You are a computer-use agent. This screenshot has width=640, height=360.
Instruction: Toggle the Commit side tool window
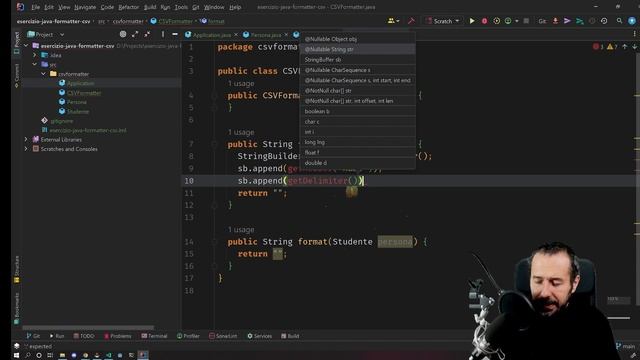[17, 76]
